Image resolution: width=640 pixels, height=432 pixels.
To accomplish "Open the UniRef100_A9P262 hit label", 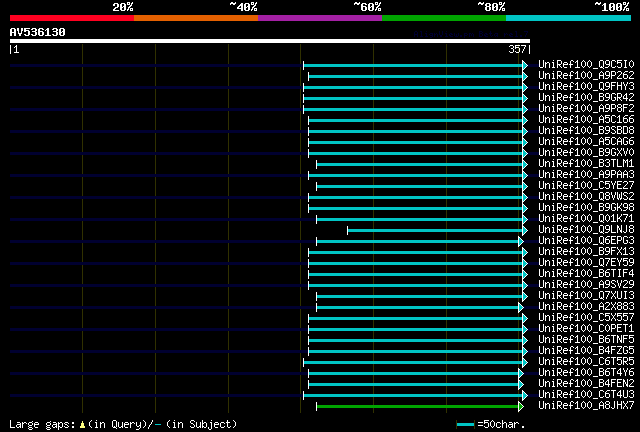I will coord(586,75).
